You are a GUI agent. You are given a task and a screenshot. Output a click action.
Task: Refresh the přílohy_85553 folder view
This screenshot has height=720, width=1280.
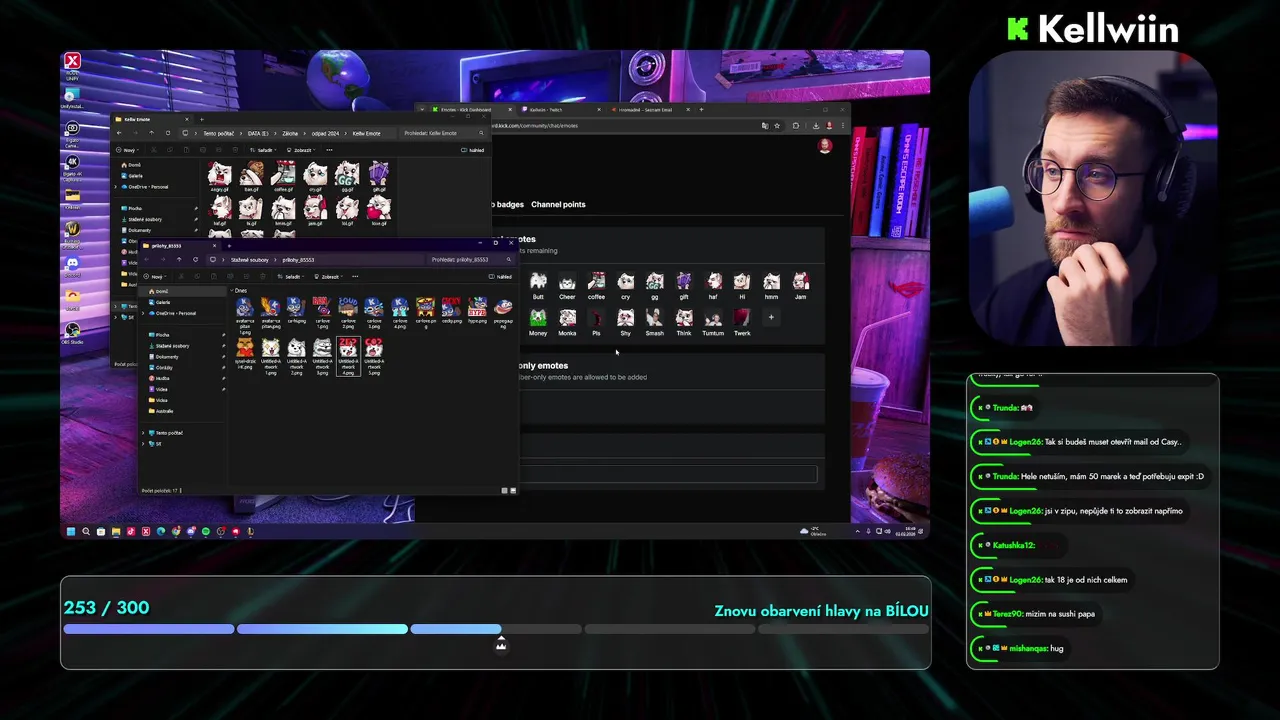tap(195, 259)
